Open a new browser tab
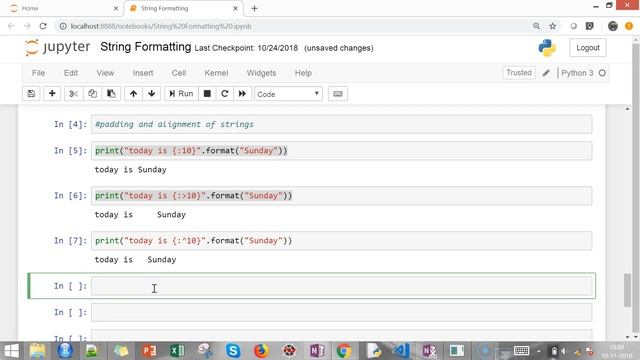Screen dimensions: 640x360 pyautogui.click(x=254, y=8)
